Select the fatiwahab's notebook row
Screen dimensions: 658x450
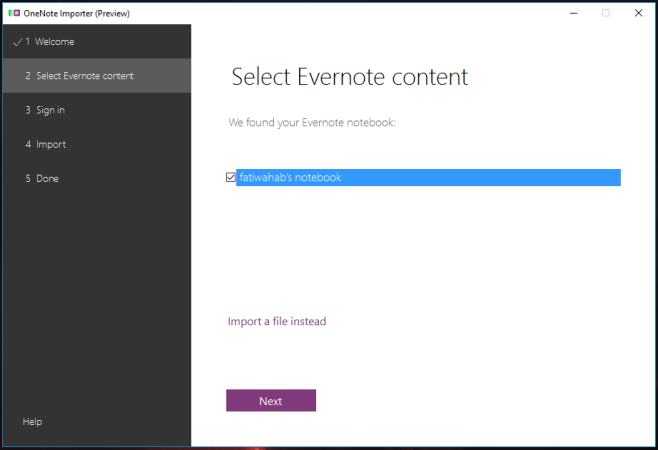(x=428, y=177)
